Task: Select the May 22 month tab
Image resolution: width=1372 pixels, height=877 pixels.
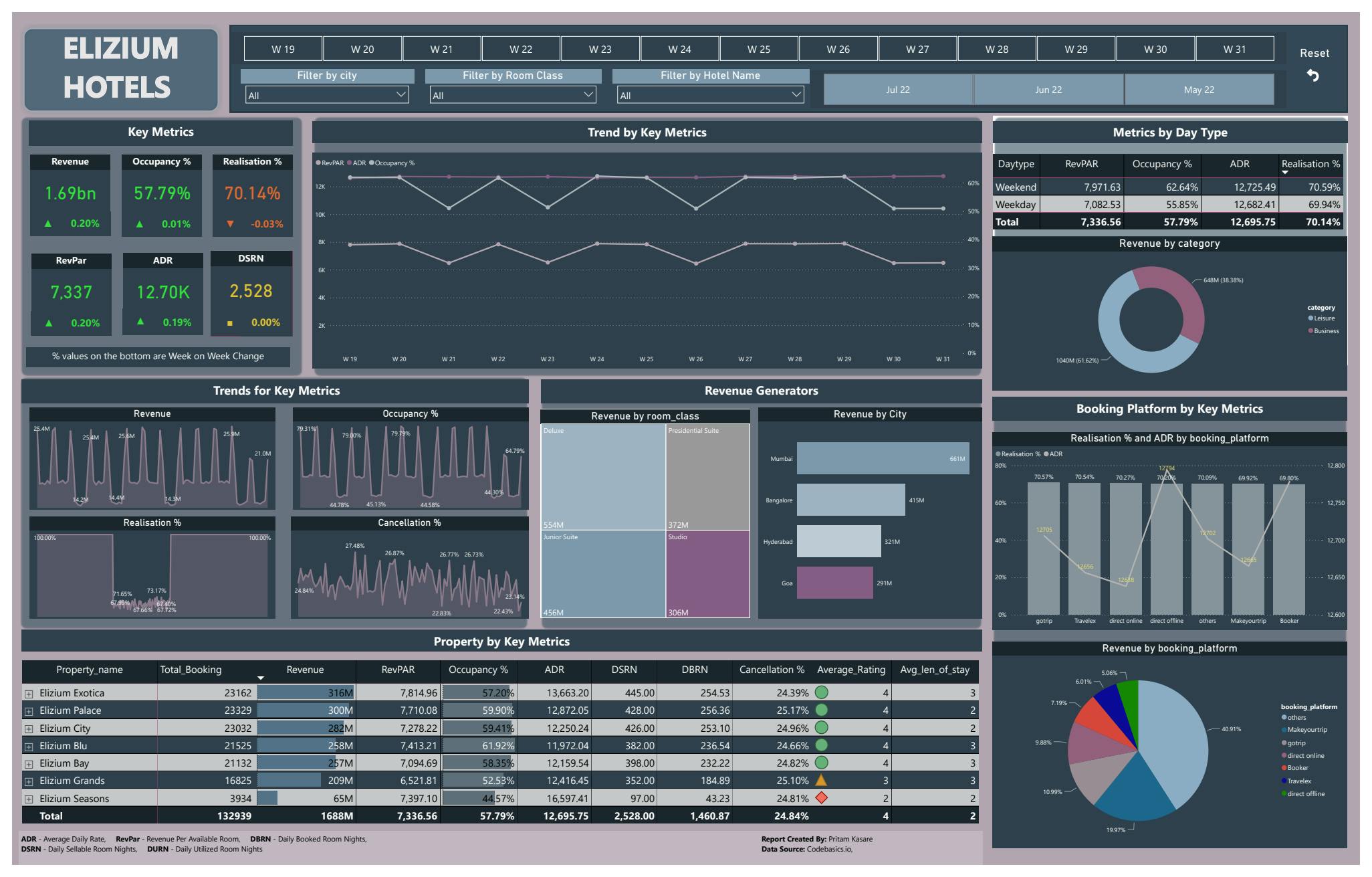Action: (1199, 90)
